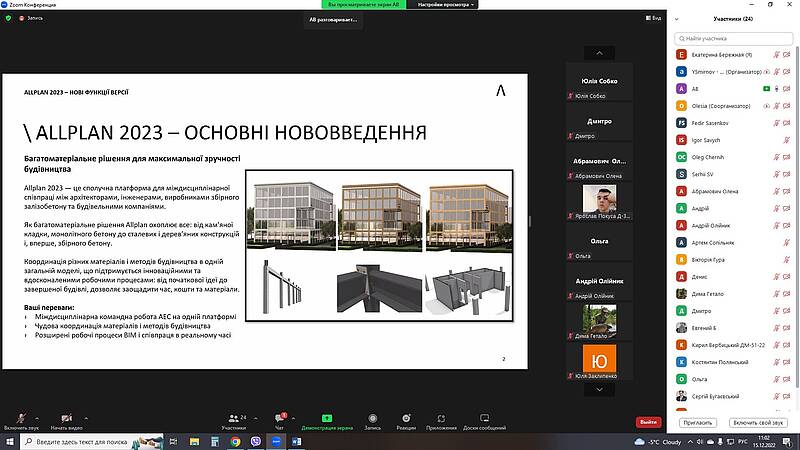The image size is (800, 450).
Task: Collapse participants panel with header chevron
Action: pyautogui.click(x=677, y=19)
